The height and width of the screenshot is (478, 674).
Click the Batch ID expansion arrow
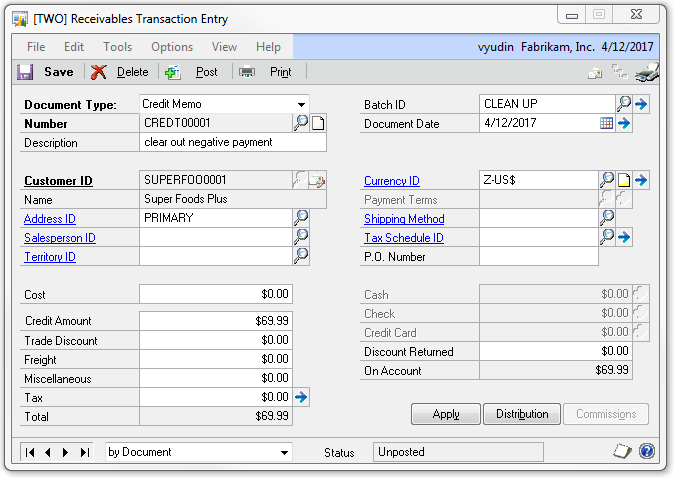pyautogui.click(x=641, y=103)
